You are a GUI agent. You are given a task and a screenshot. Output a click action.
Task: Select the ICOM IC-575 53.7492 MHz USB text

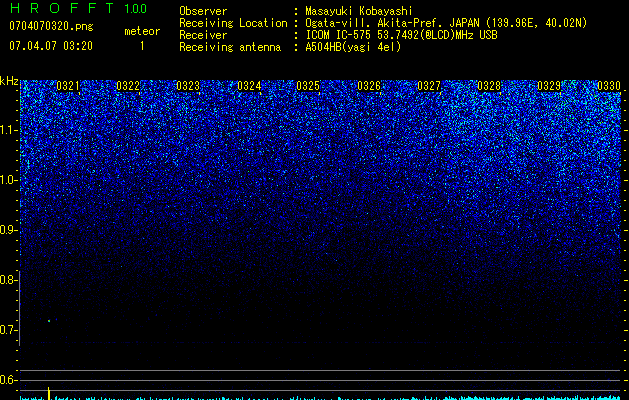401,35
